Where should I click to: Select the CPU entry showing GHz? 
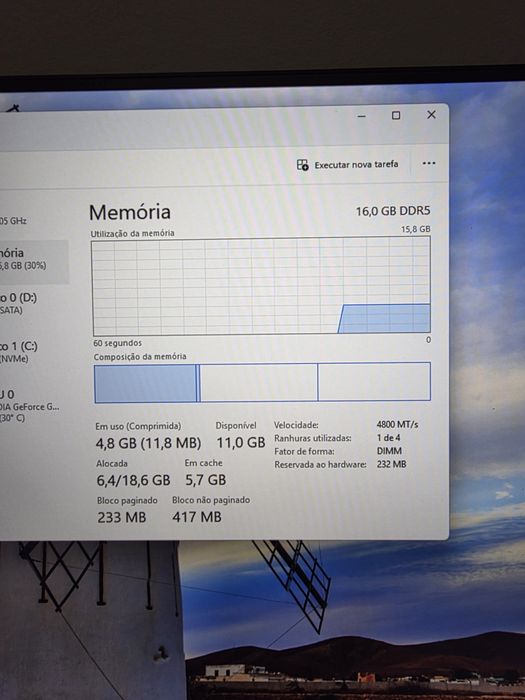click(13, 221)
